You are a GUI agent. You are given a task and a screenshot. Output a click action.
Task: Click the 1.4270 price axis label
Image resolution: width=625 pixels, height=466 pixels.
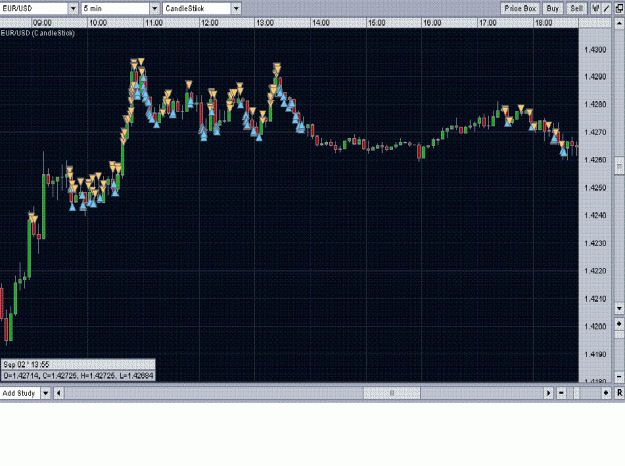pyautogui.click(x=595, y=132)
